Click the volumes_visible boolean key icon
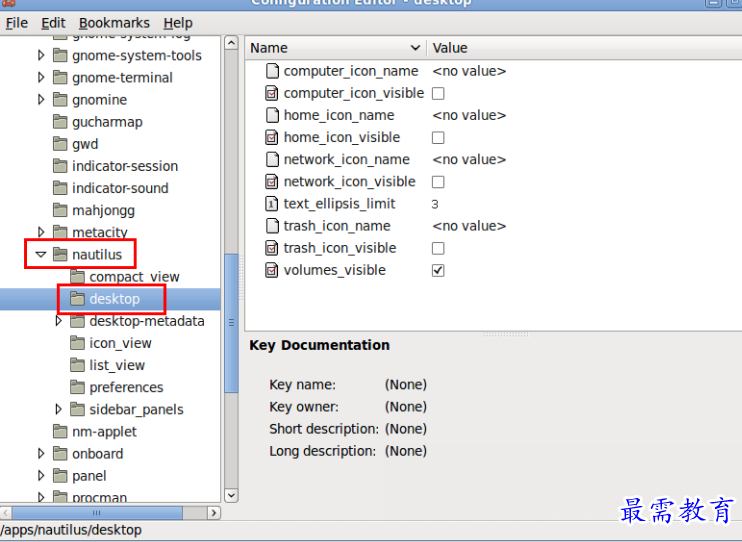 (x=272, y=270)
